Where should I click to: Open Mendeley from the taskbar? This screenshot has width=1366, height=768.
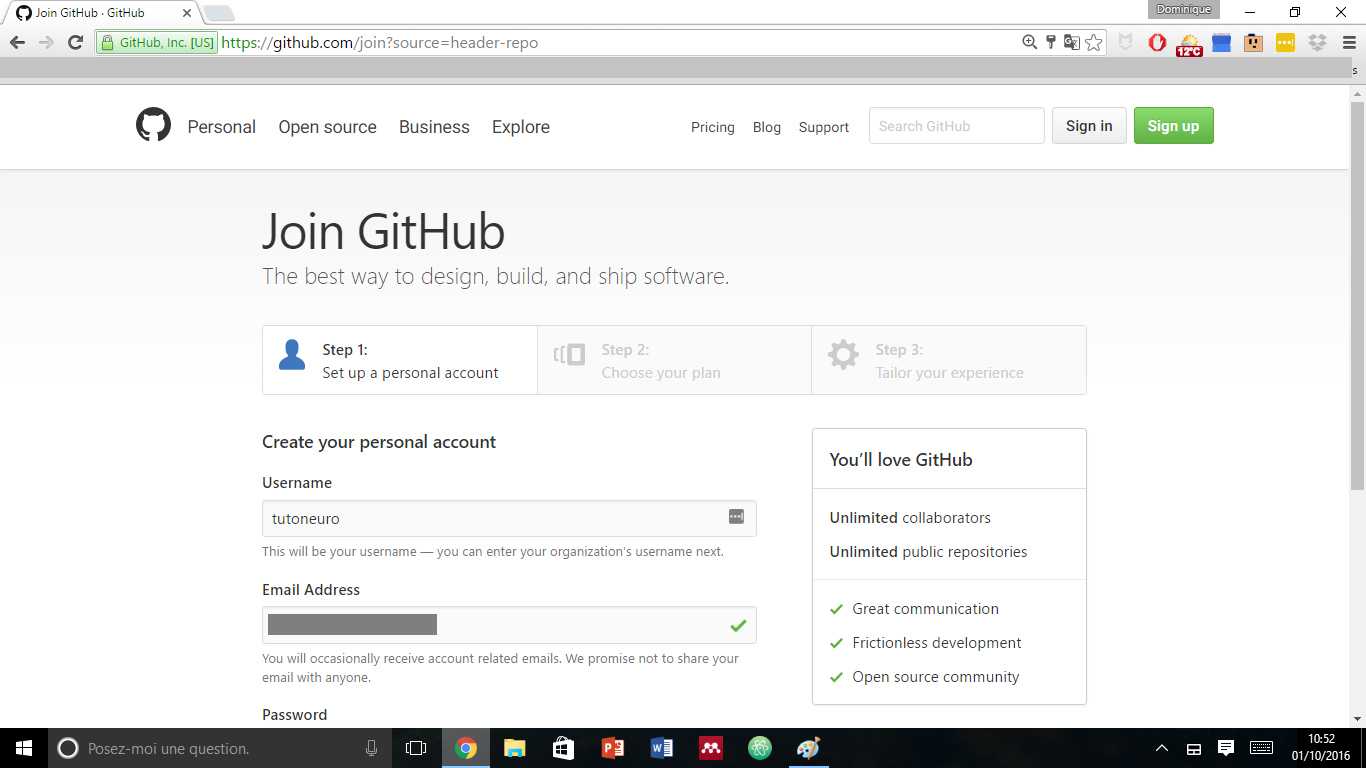tap(711, 748)
